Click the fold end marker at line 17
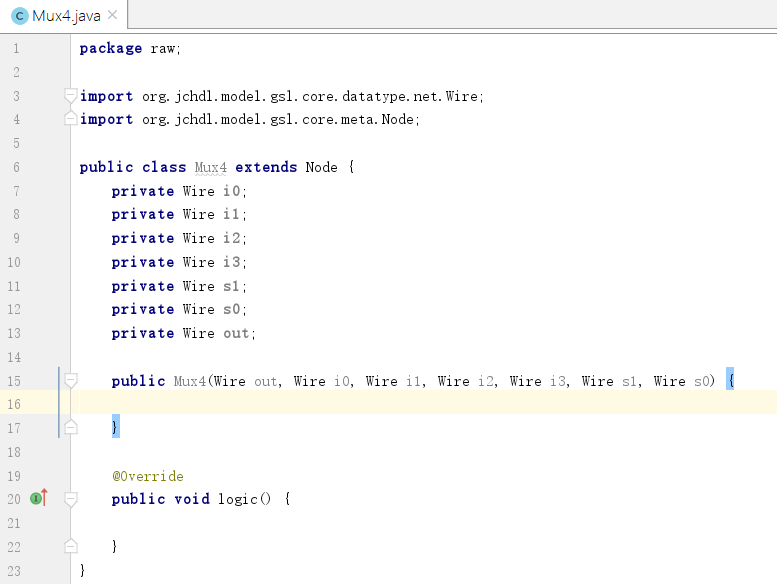 (x=70, y=427)
